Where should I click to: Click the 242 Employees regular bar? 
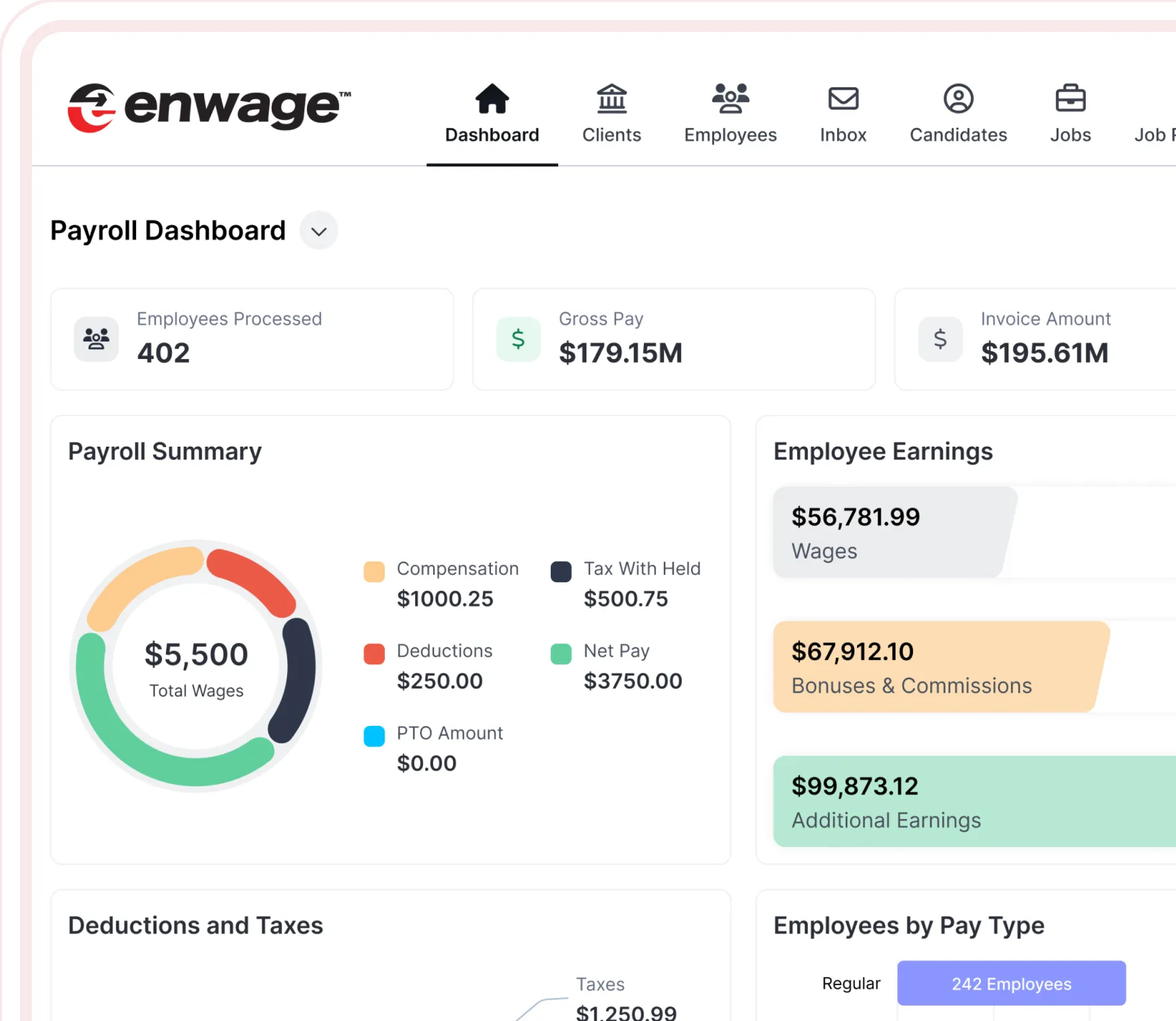1011,983
